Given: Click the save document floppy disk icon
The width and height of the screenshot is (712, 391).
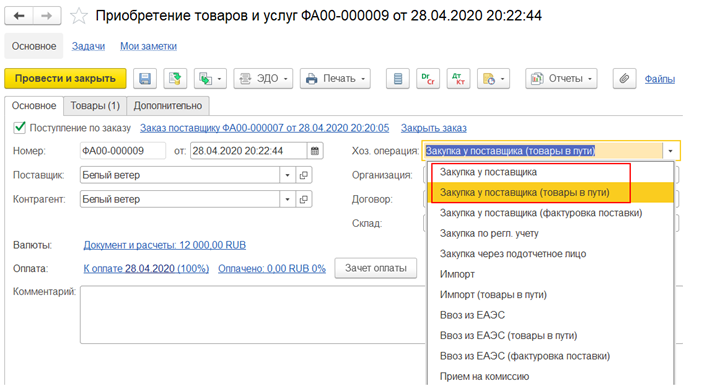Looking at the screenshot, I should coord(145,79).
